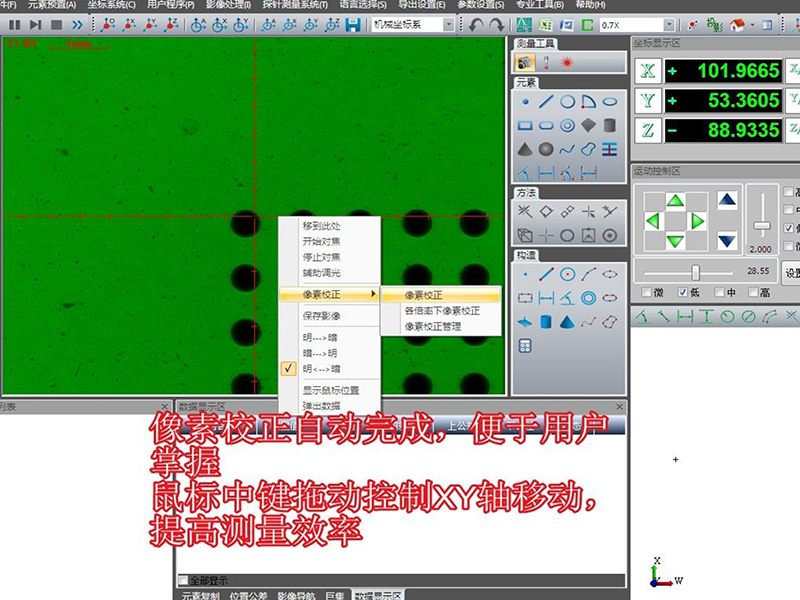
Task: Click the construct blue cylinder icon
Action: [546, 322]
